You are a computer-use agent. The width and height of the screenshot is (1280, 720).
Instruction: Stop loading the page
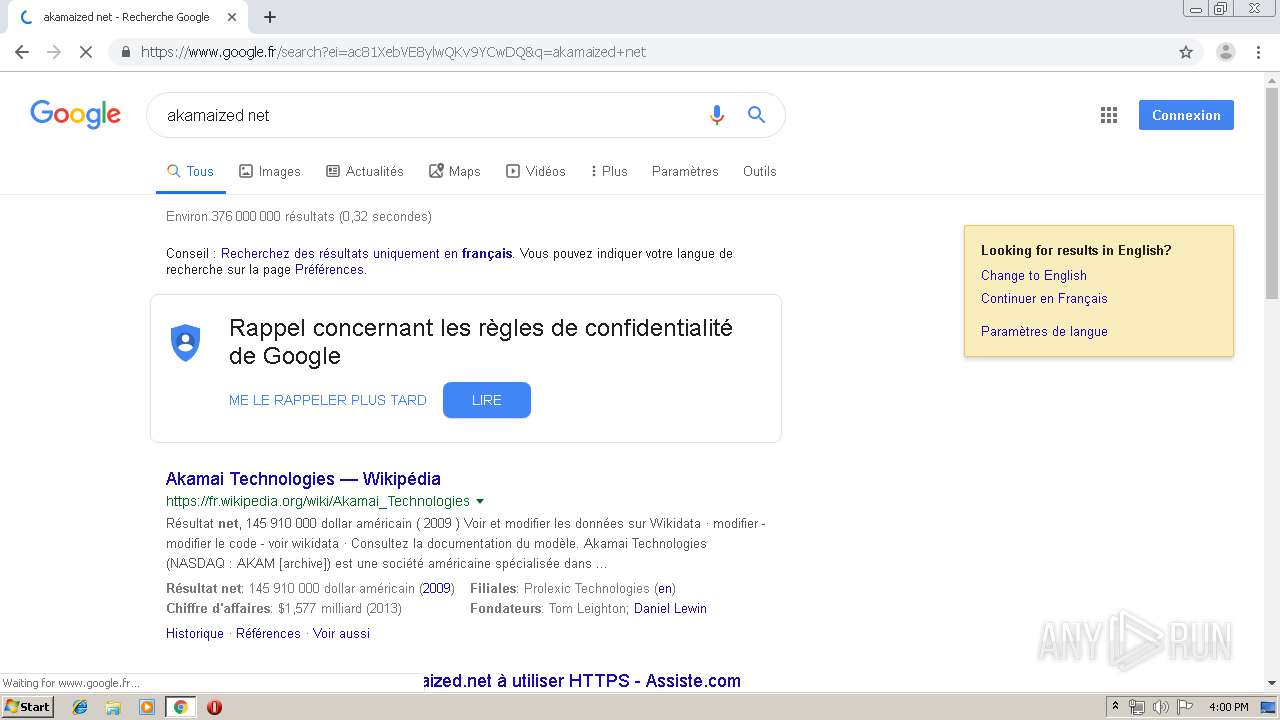click(86, 52)
